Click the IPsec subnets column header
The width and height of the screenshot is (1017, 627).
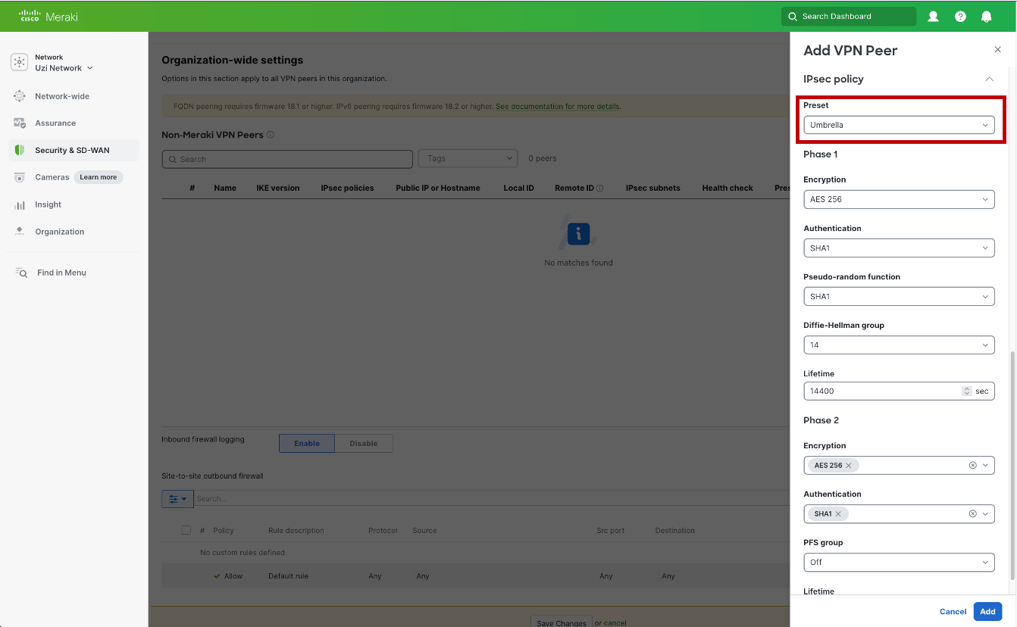[652, 188]
